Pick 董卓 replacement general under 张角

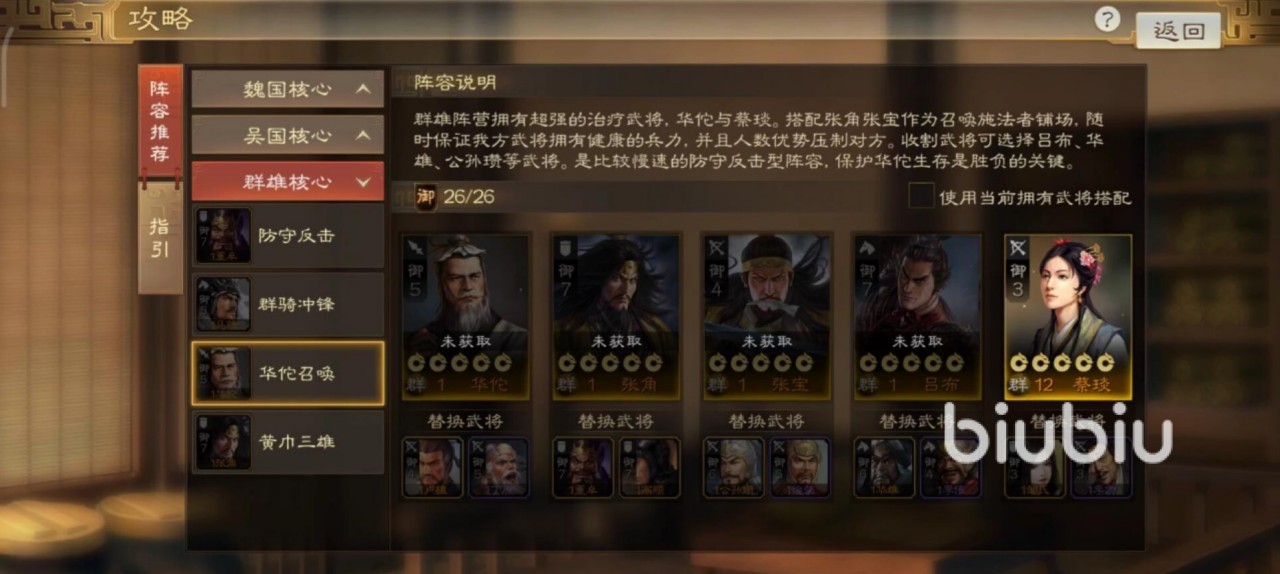click(x=583, y=467)
